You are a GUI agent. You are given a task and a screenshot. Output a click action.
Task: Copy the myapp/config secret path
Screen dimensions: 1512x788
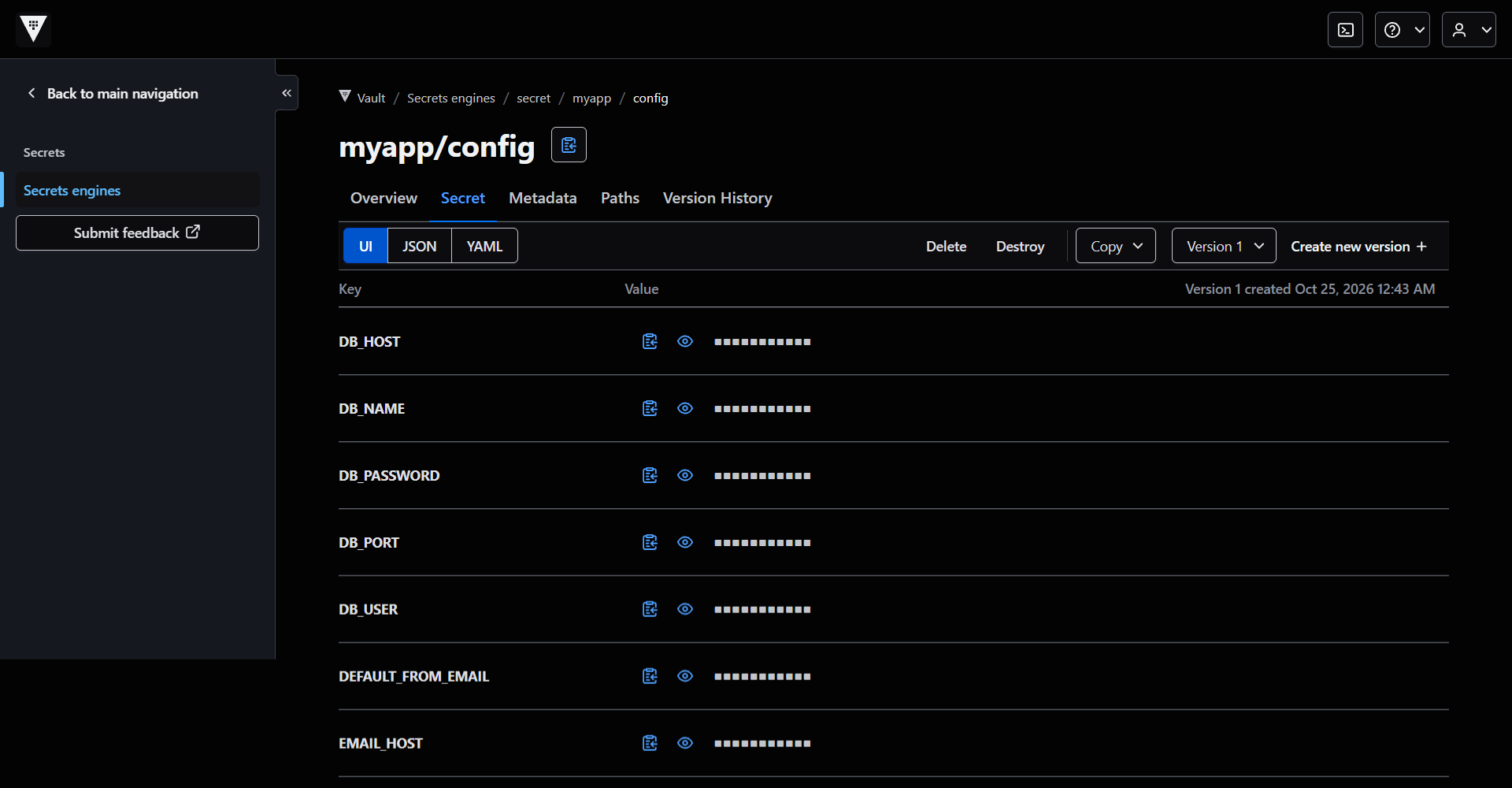tap(569, 145)
